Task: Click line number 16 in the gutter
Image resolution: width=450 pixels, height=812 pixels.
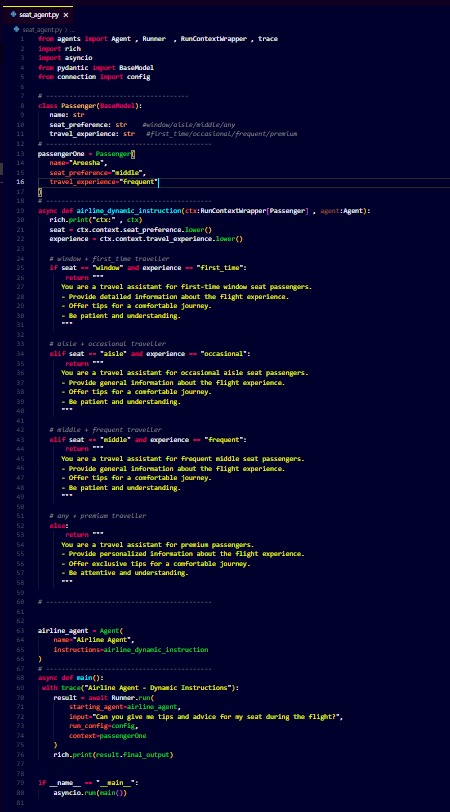Action: click(20, 182)
